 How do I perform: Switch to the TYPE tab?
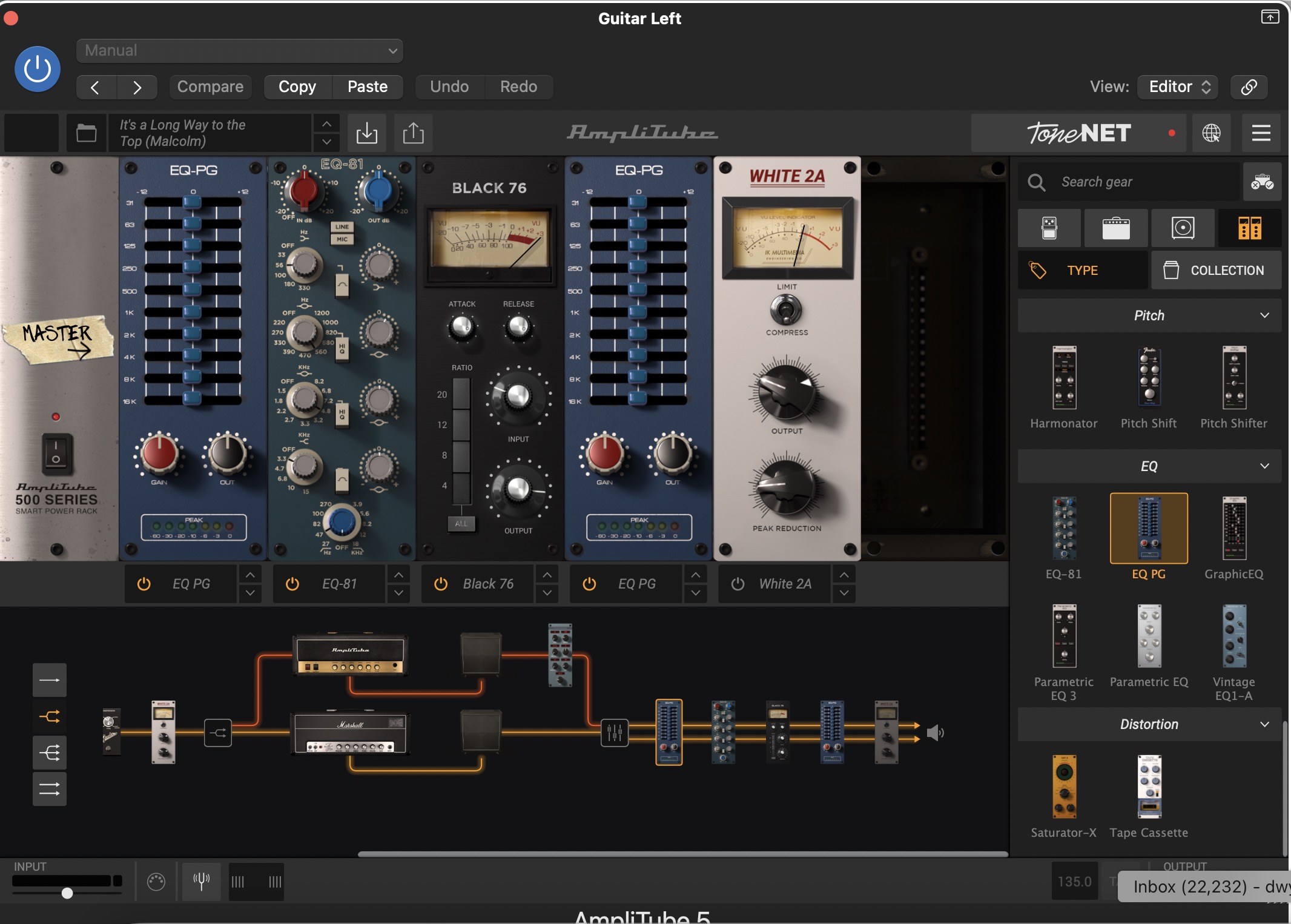tap(1083, 270)
